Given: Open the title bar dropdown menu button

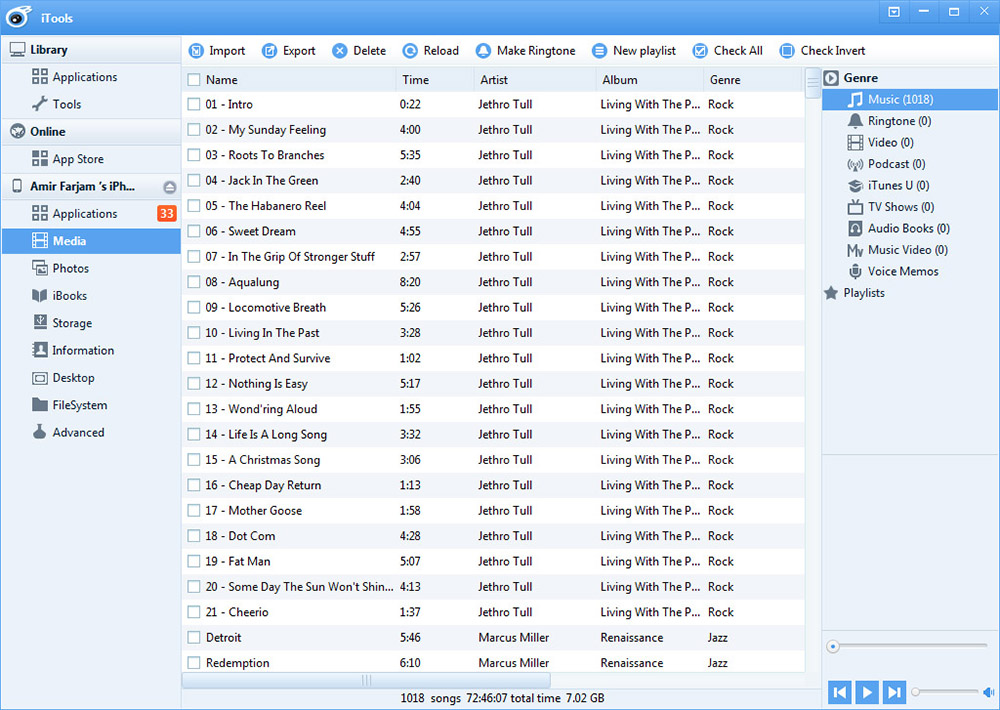Looking at the screenshot, I should point(894,12).
